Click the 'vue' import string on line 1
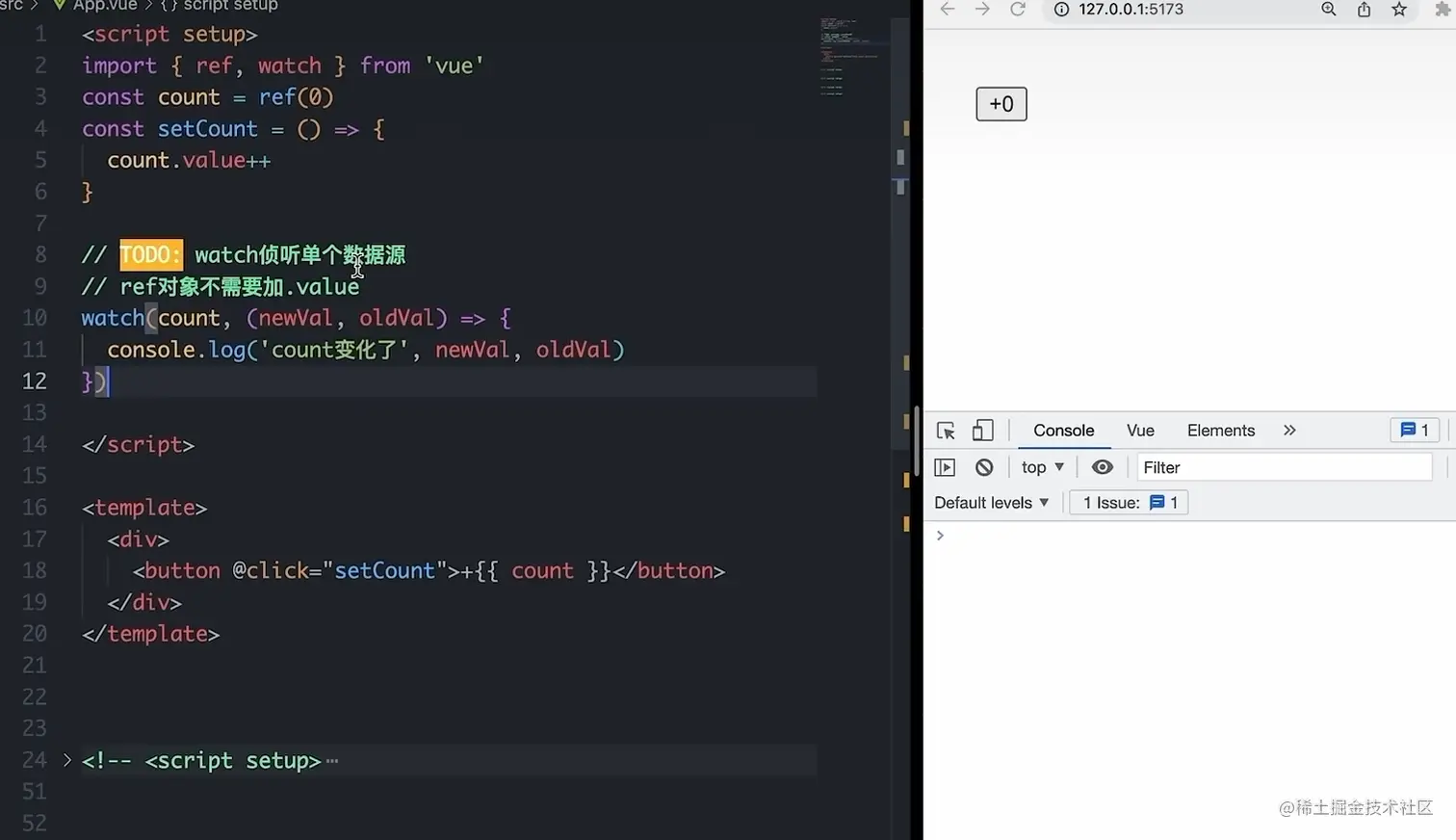1456x840 pixels. tap(455, 66)
